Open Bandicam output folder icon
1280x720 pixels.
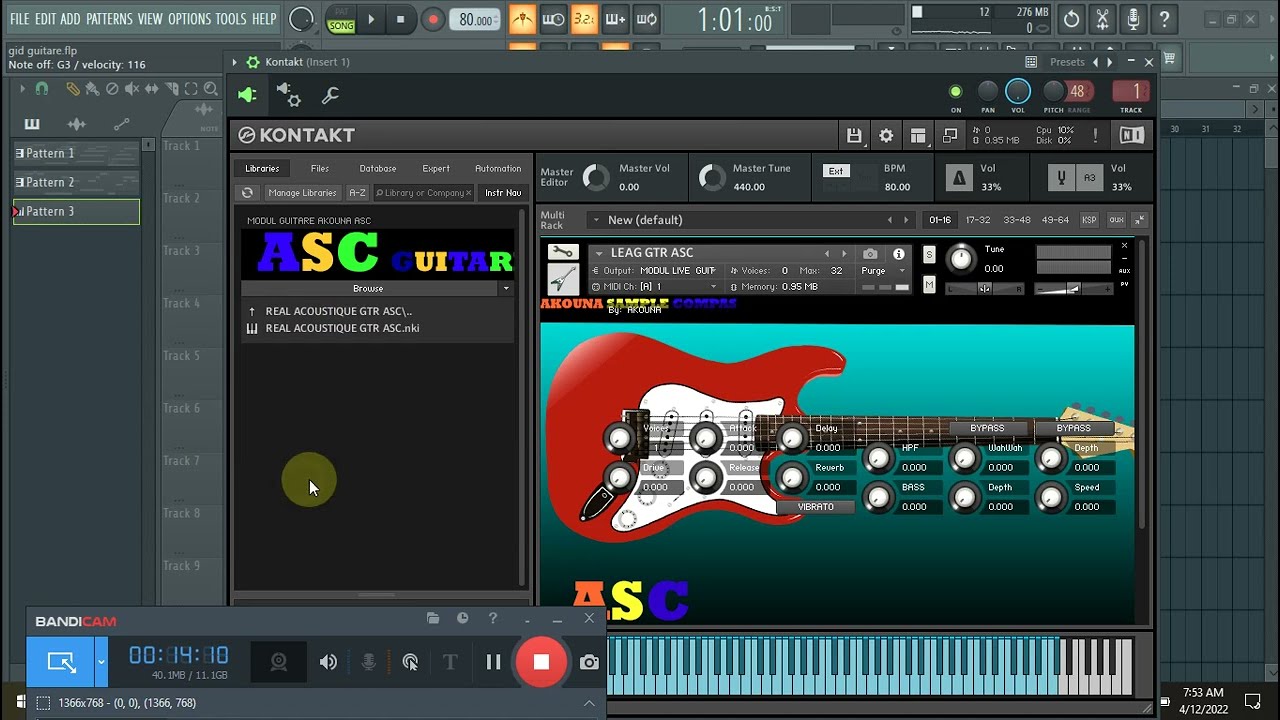433,619
